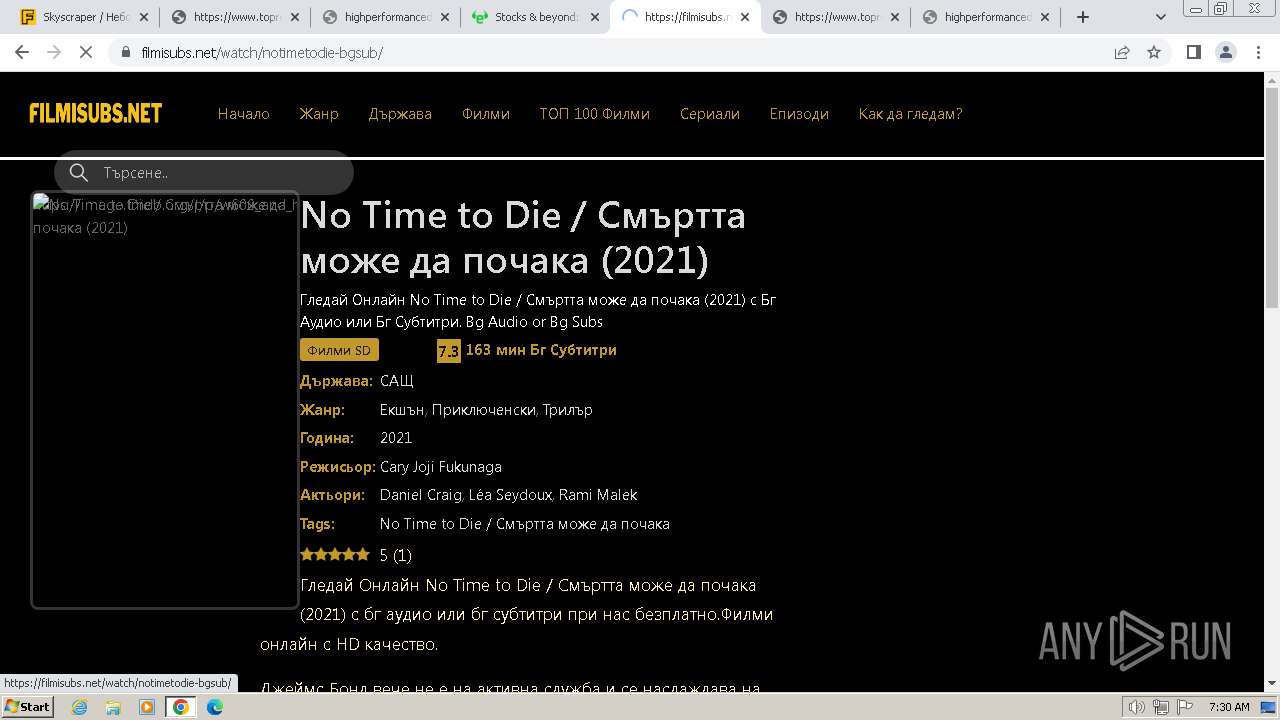Open the No Time to Die tag link

(525, 524)
